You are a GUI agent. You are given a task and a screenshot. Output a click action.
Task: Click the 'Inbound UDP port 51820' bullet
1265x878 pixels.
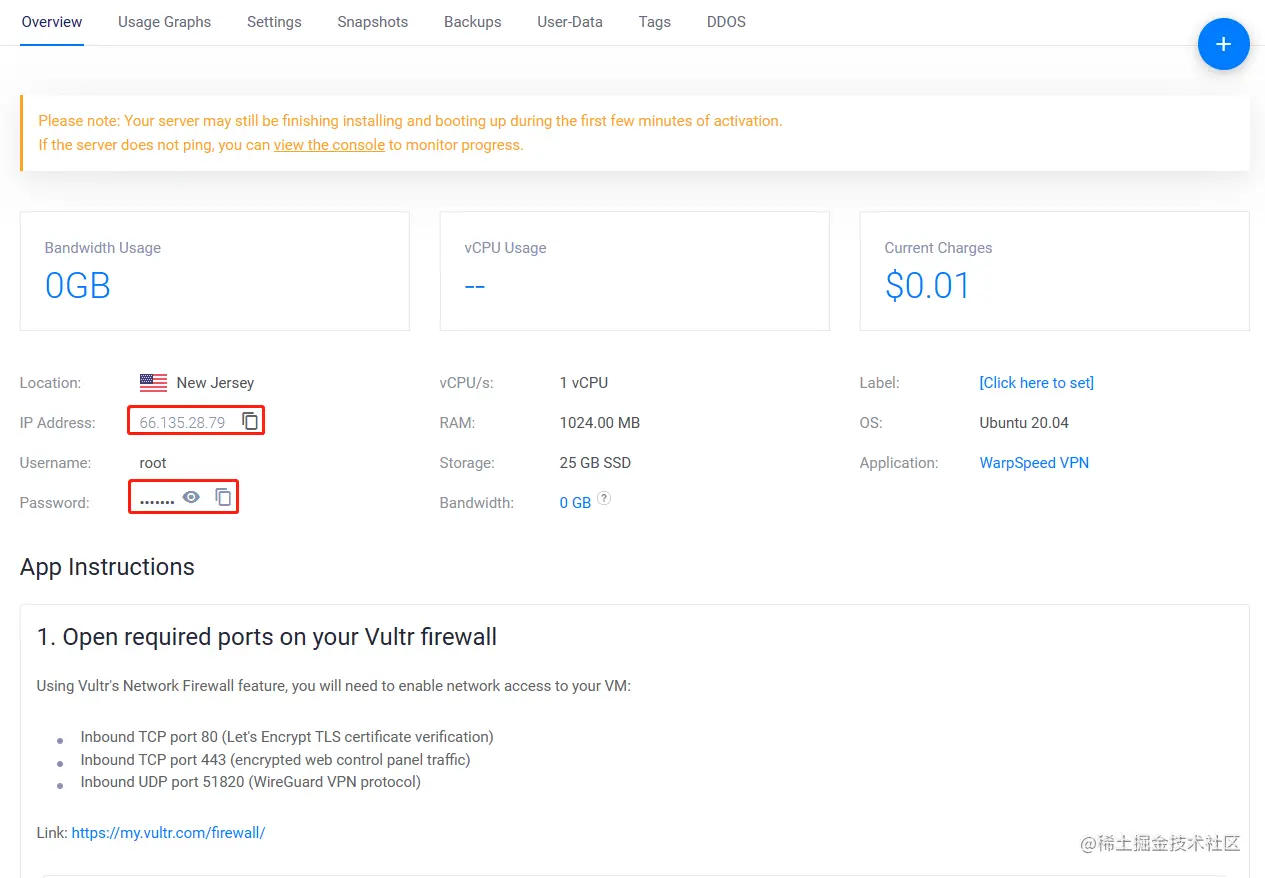251,782
